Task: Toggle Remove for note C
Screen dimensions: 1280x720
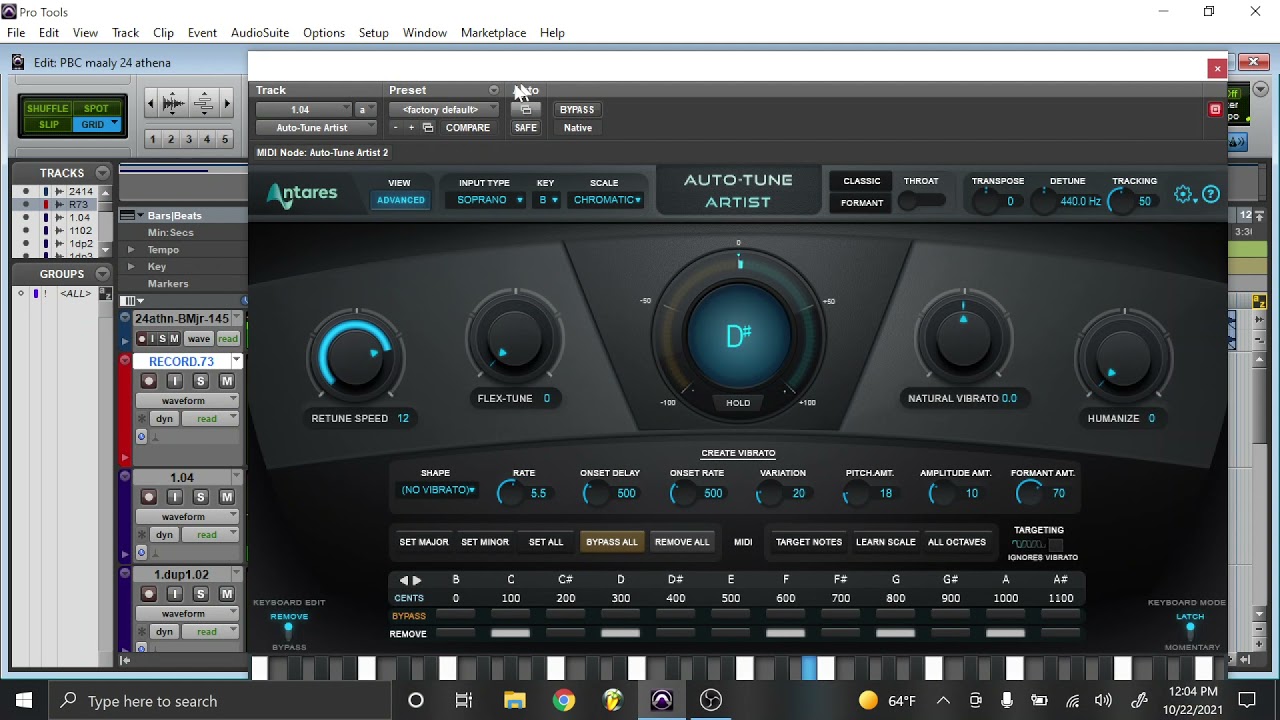Action: click(x=510, y=633)
